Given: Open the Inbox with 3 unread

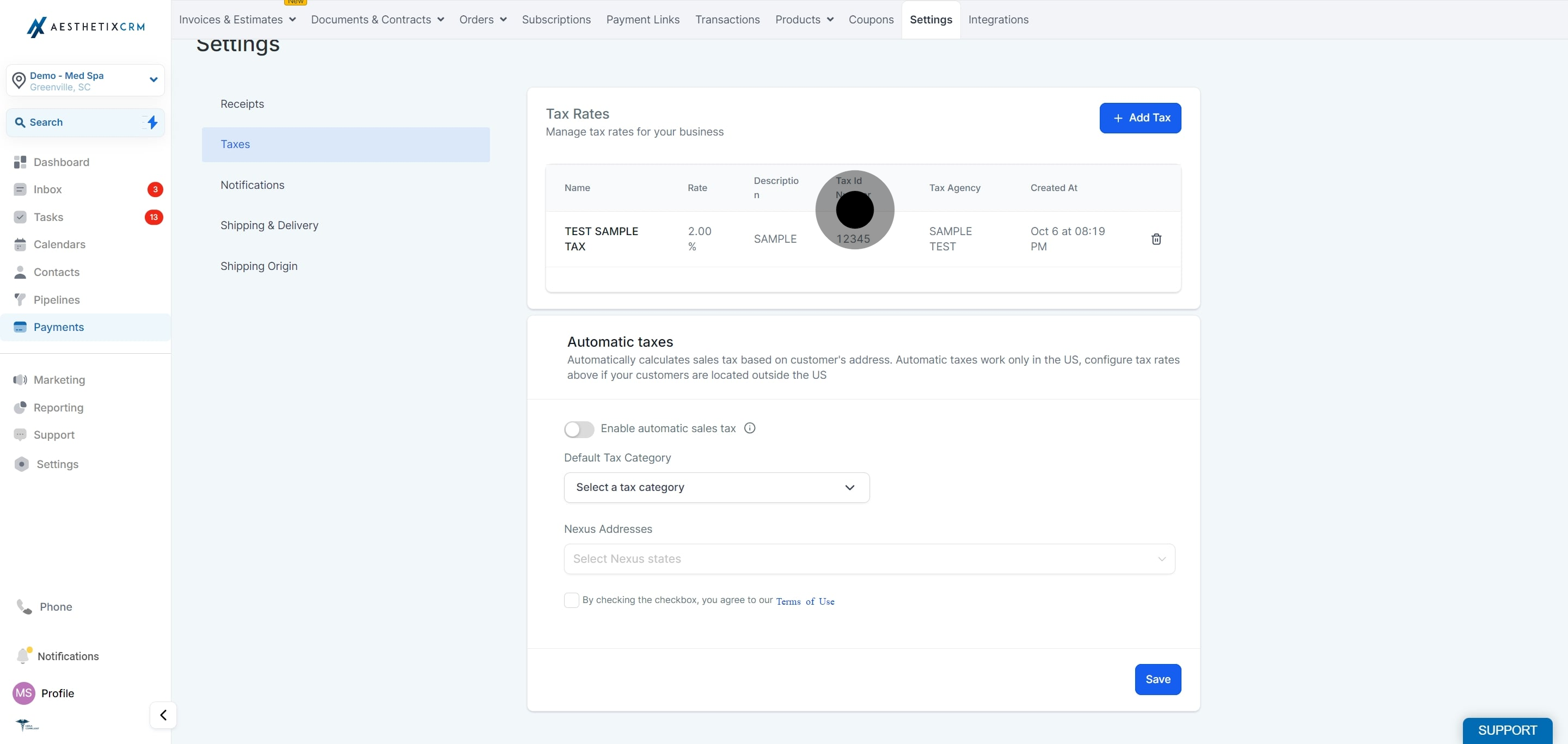Looking at the screenshot, I should tap(47, 189).
